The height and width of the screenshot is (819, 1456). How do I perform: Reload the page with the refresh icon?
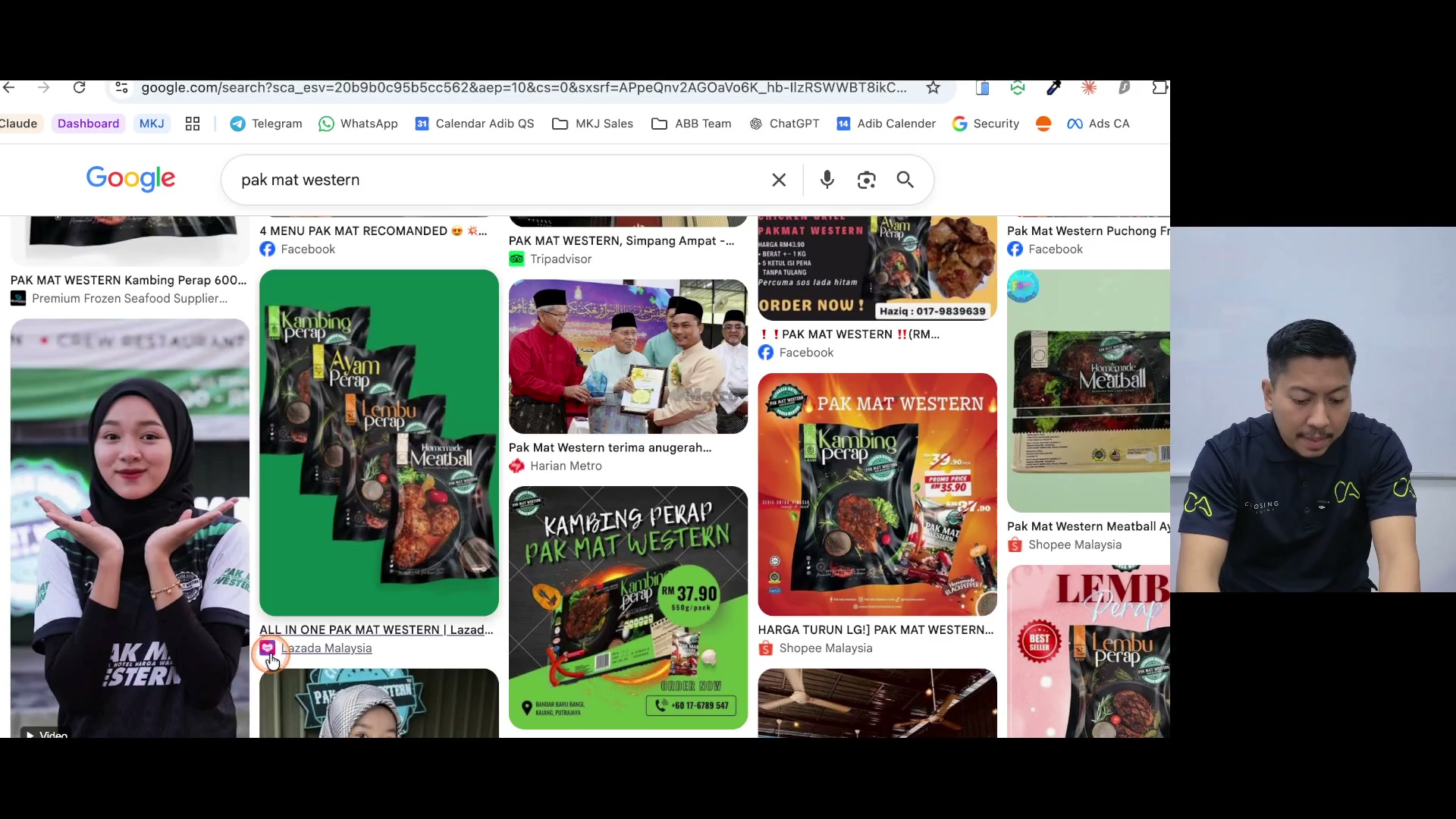click(x=79, y=88)
